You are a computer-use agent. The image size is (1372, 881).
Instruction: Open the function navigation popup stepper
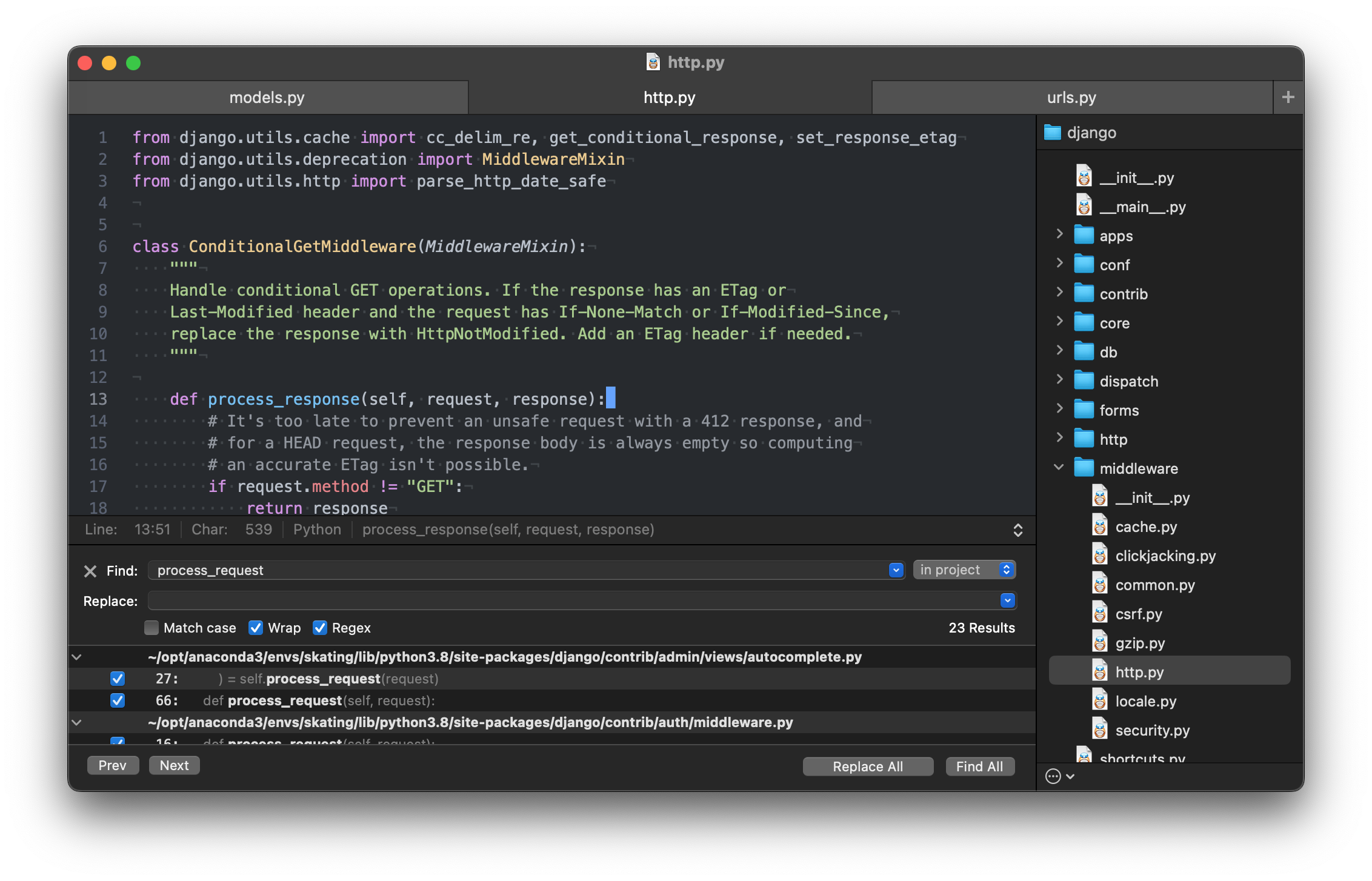click(x=1018, y=530)
